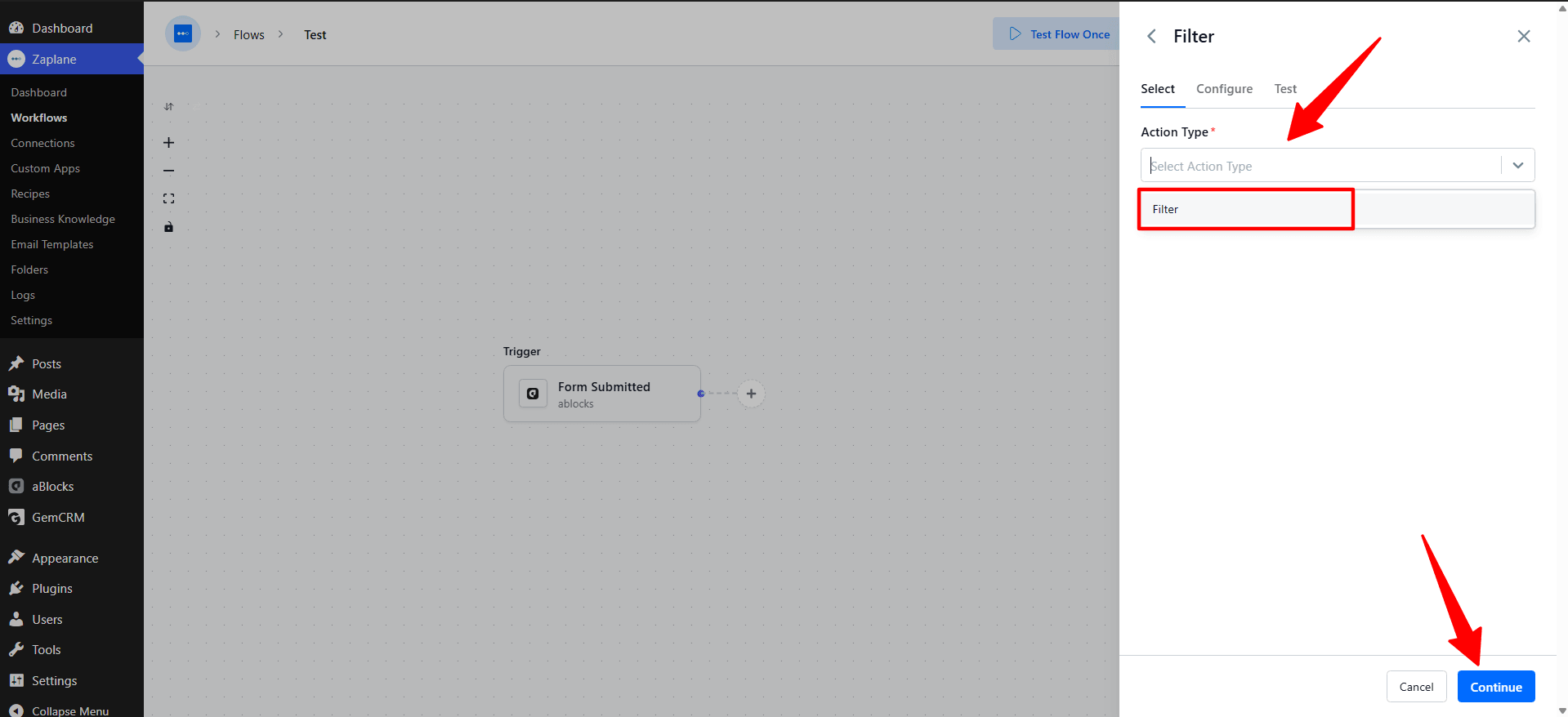This screenshot has width=1568, height=717.
Task: Click the Zaplane logo icon in header
Action: pos(183,33)
